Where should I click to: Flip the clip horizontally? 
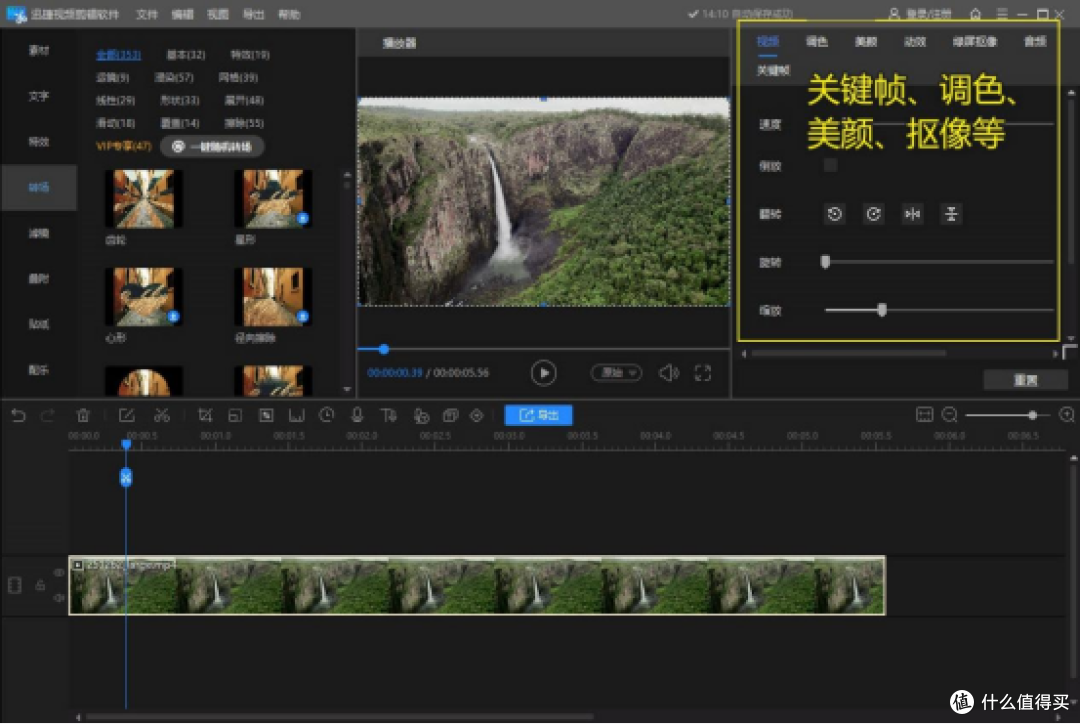tap(912, 214)
